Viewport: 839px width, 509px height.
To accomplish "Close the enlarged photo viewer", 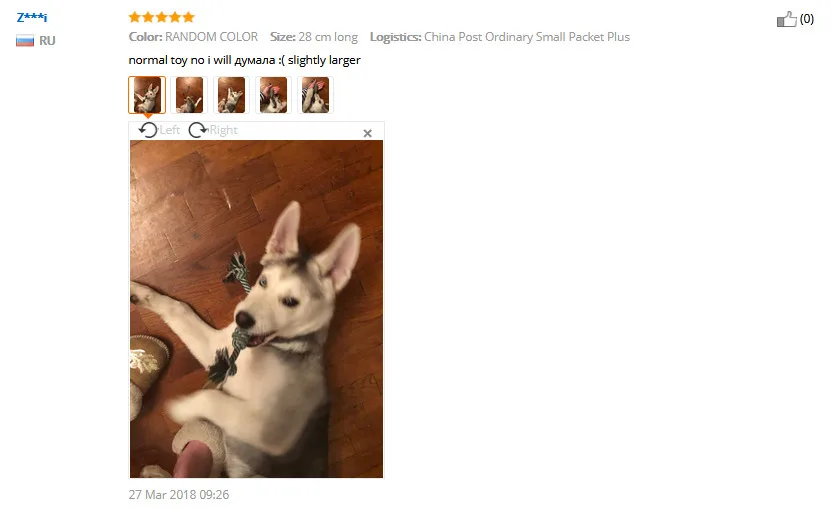I will point(368,133).
